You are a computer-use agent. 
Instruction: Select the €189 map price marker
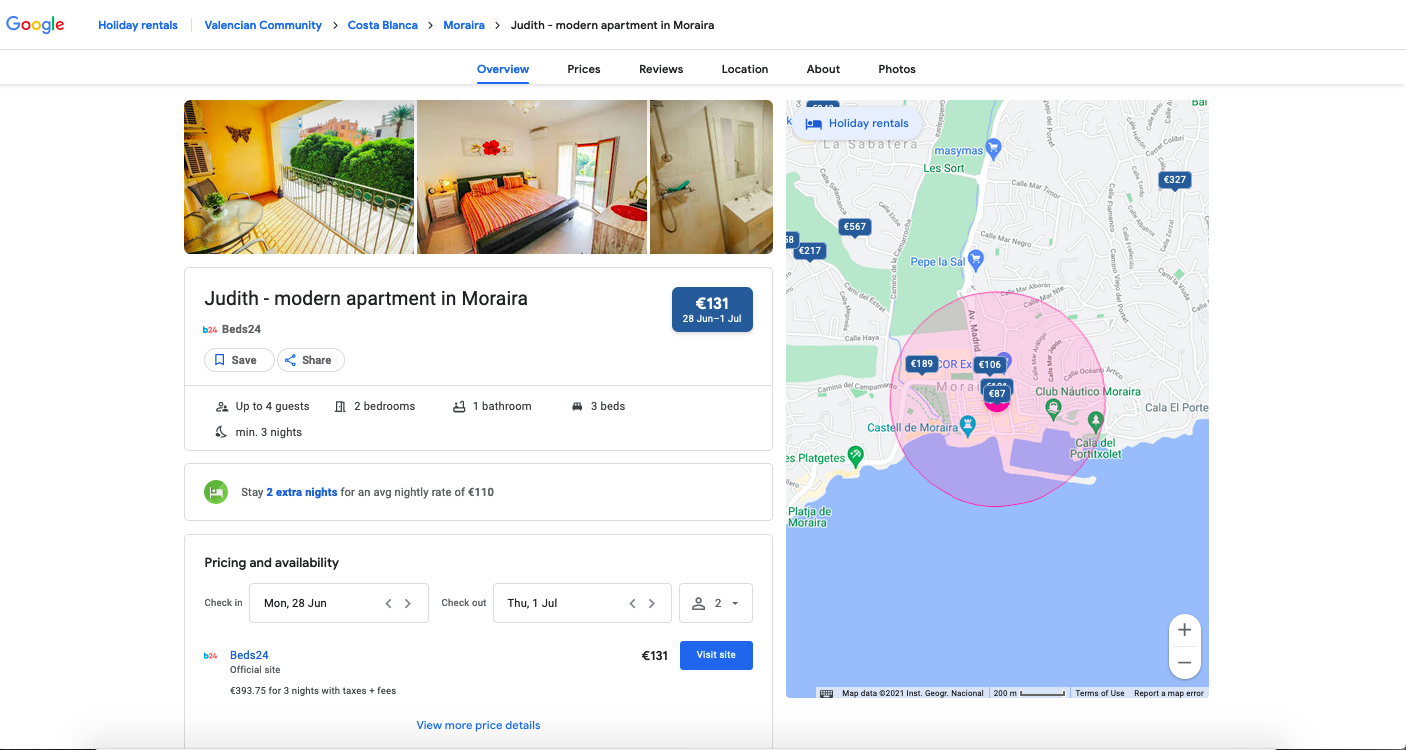pyautogui.click(x=921, y=364)
